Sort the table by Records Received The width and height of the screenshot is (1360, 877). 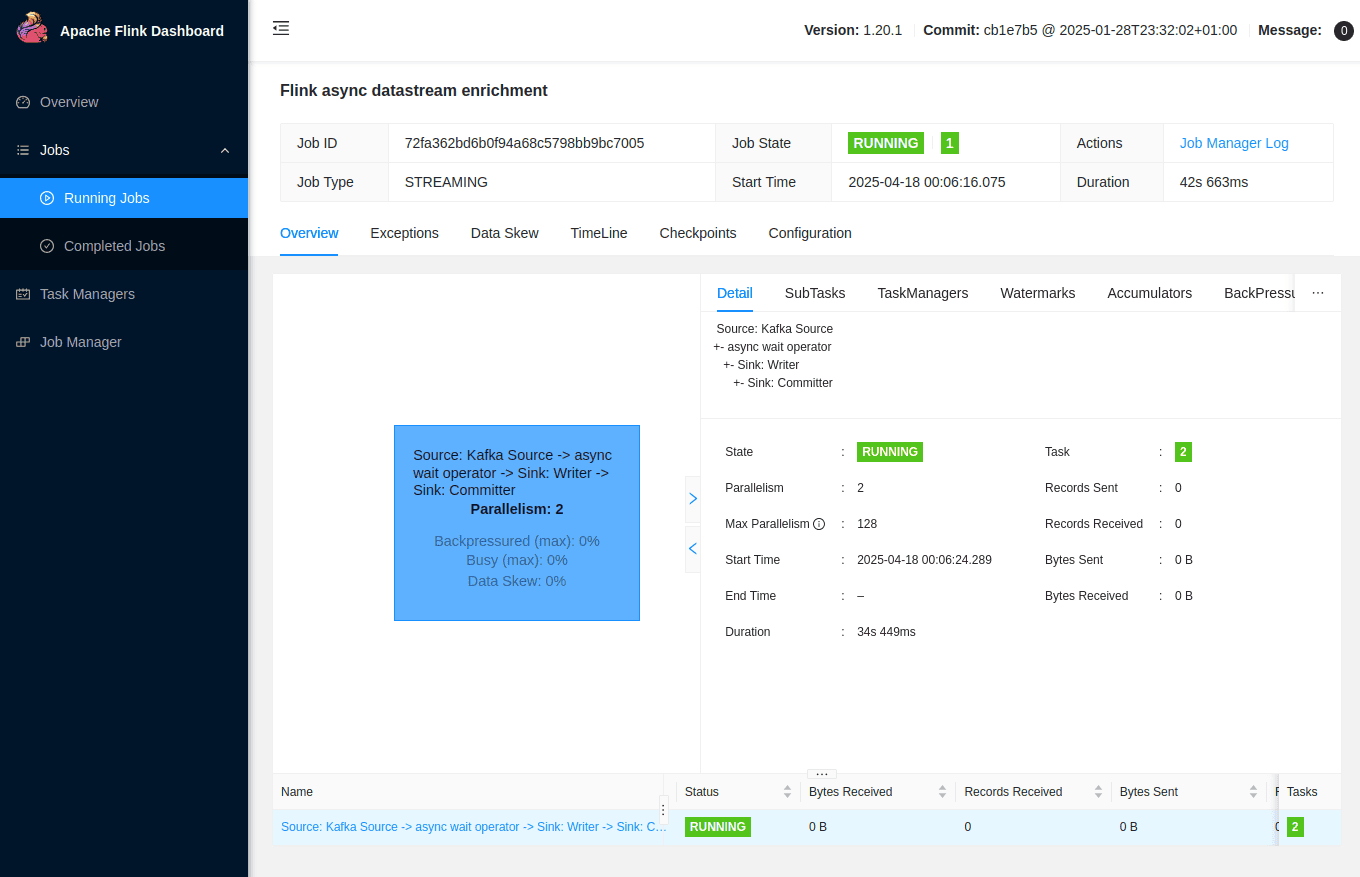(x=1098, y=792)
